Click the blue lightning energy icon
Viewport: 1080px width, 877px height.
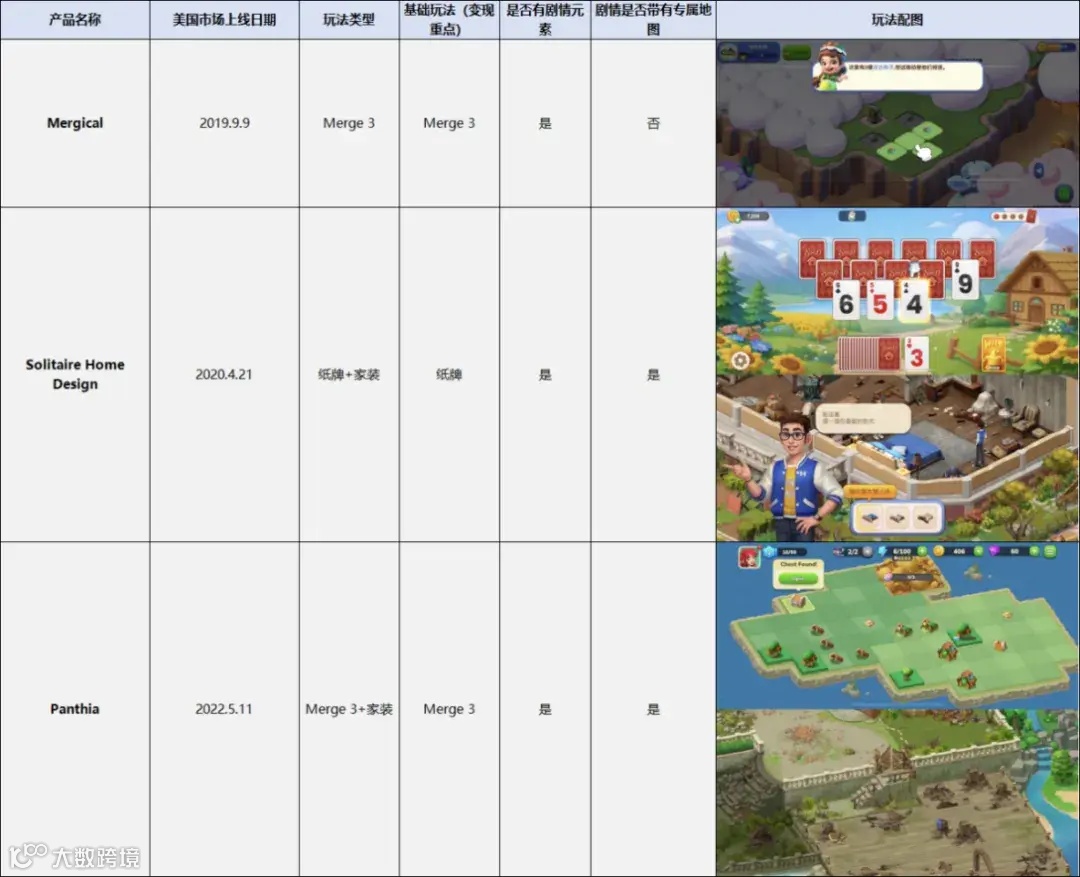(882, 552)
